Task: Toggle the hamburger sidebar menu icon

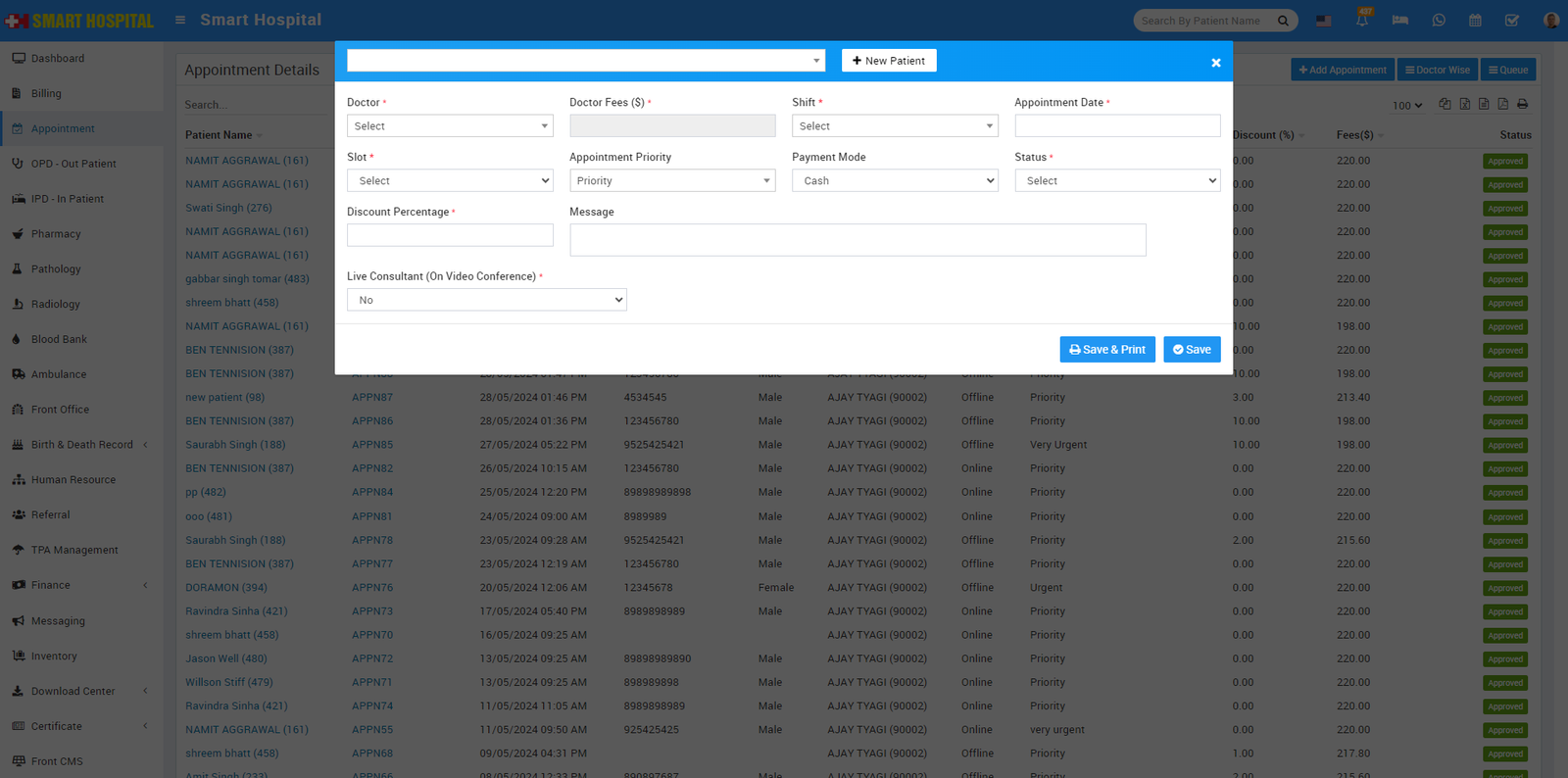Action: coord(180,20)
